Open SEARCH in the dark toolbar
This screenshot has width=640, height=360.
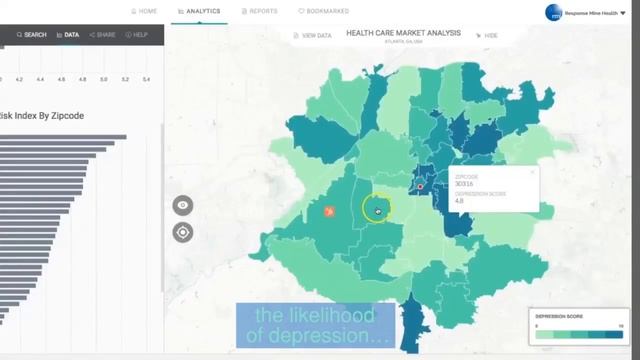coord(31,35)
